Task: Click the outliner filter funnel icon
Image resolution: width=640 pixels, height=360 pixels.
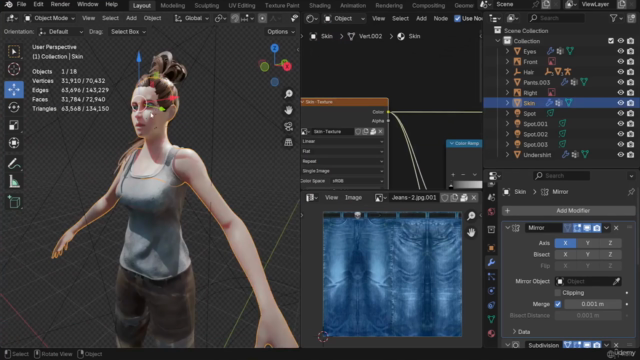Action: point(613,18)
